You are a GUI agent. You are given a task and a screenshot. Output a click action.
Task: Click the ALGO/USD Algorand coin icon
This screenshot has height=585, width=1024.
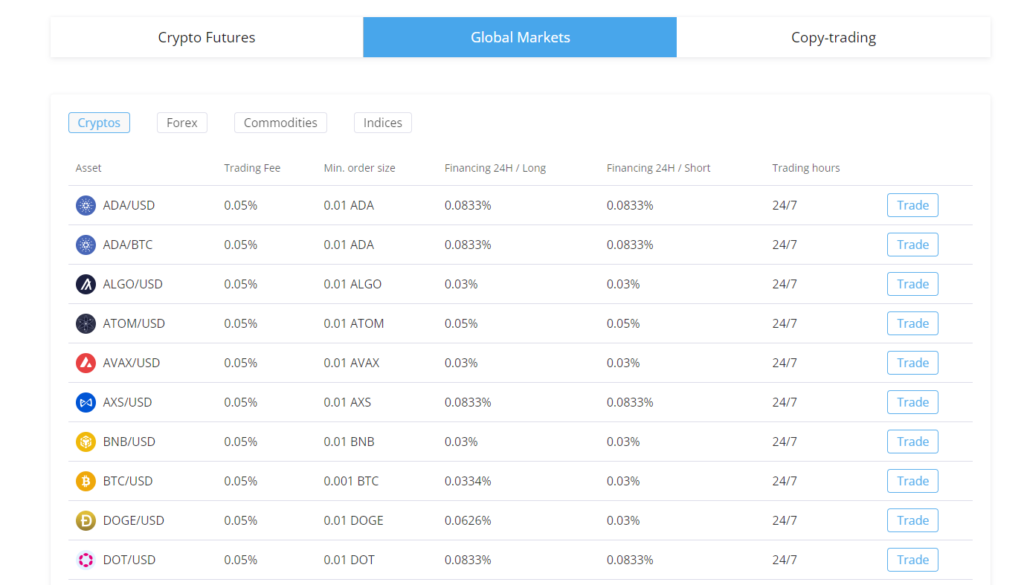pyautogui.click(x=85, y=284)
